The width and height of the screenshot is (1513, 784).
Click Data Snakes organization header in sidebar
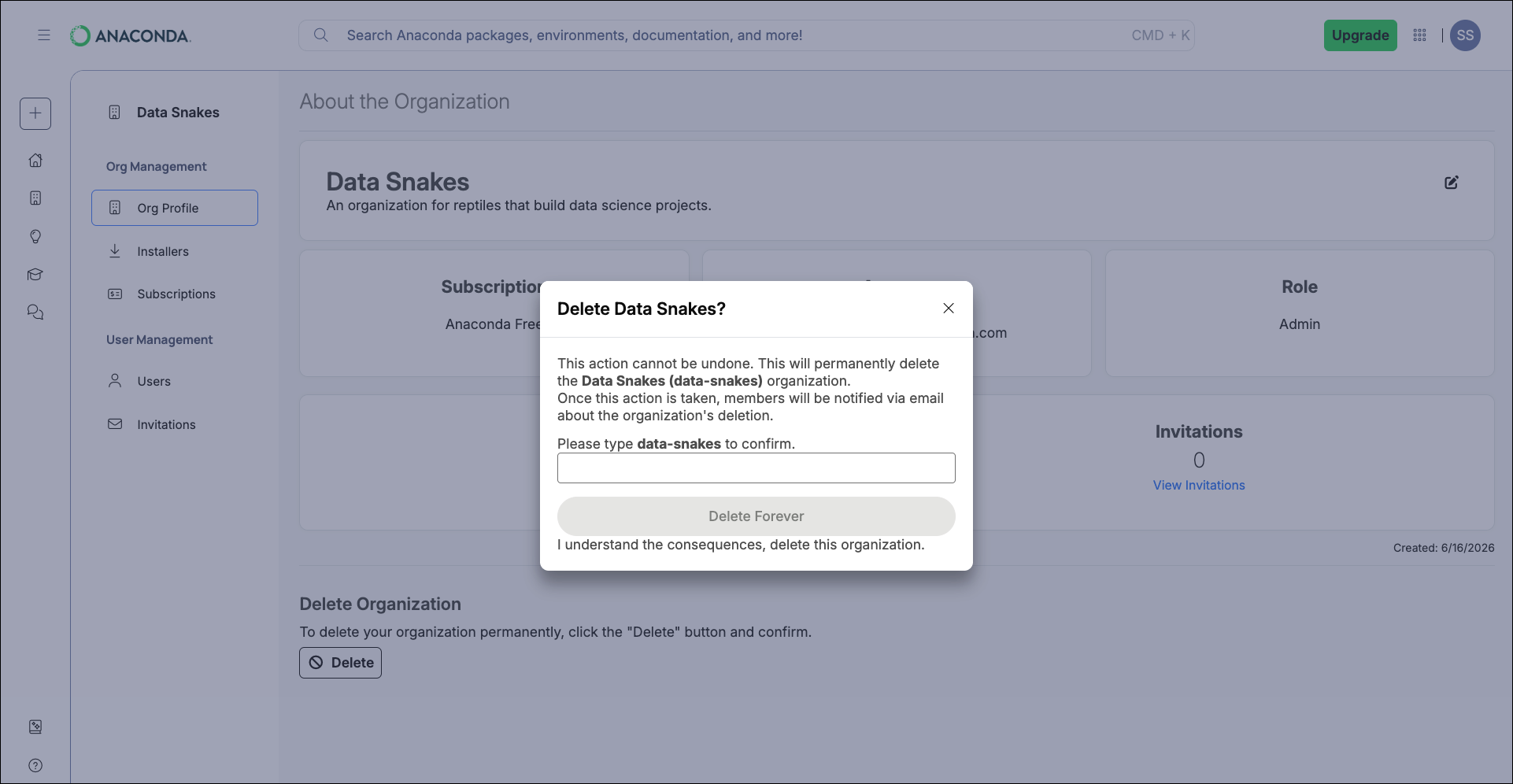click(x=178, y=113)
